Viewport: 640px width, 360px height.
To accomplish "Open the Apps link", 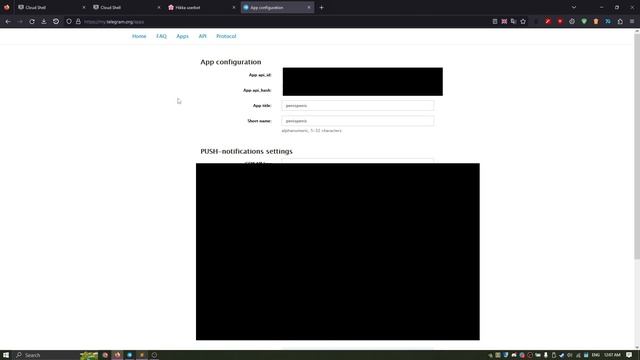I will coord(182,36).
